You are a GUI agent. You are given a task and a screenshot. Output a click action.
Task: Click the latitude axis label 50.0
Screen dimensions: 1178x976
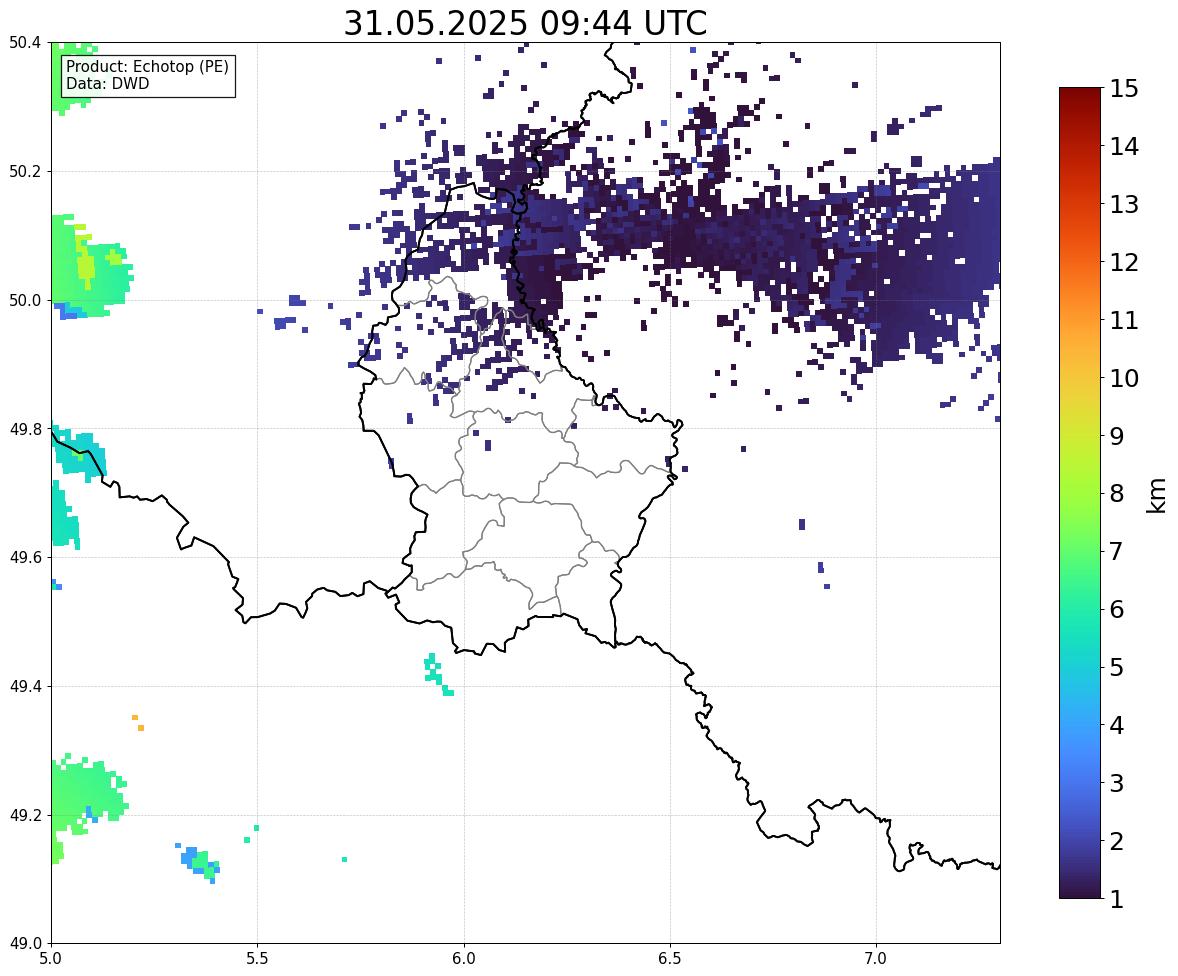[x=25, y=301]
